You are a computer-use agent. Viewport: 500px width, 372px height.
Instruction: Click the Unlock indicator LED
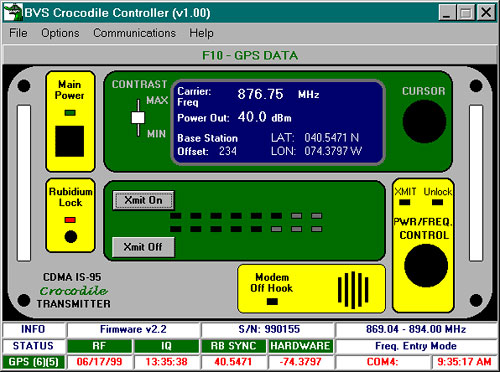click(x=437, y=202)
